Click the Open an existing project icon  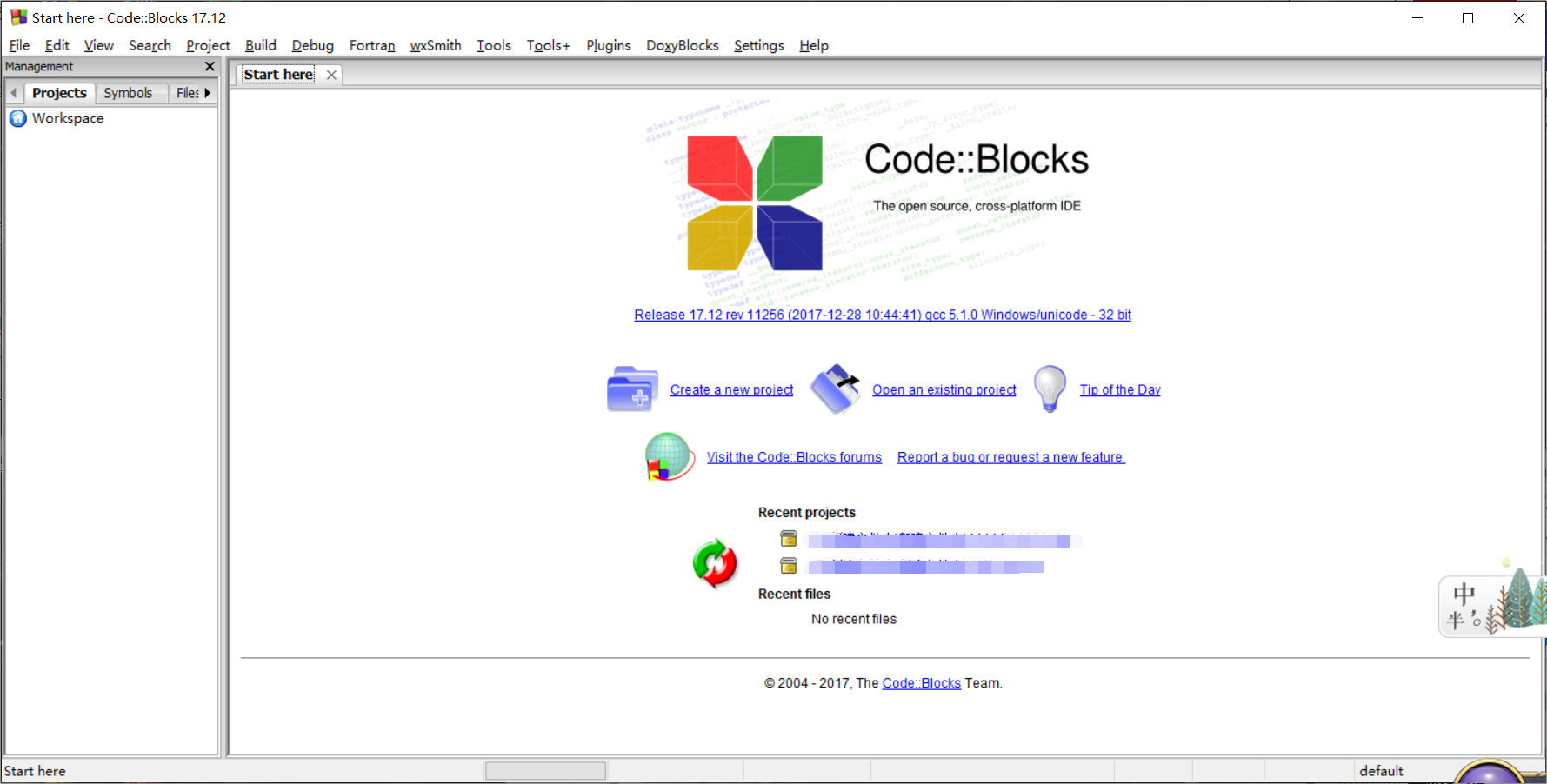[835, 389]
